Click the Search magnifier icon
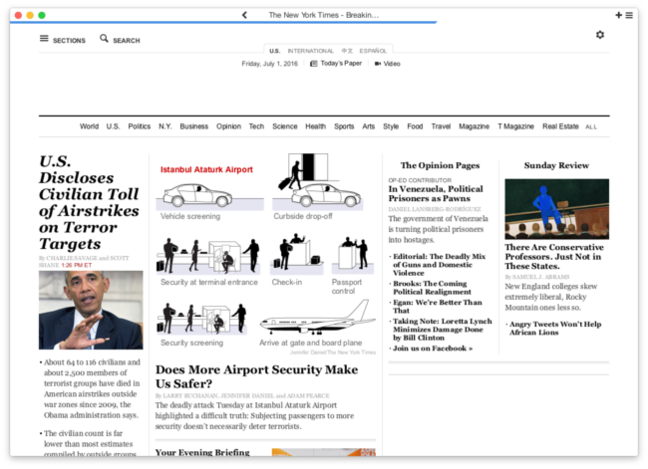 tap(104, 38)
